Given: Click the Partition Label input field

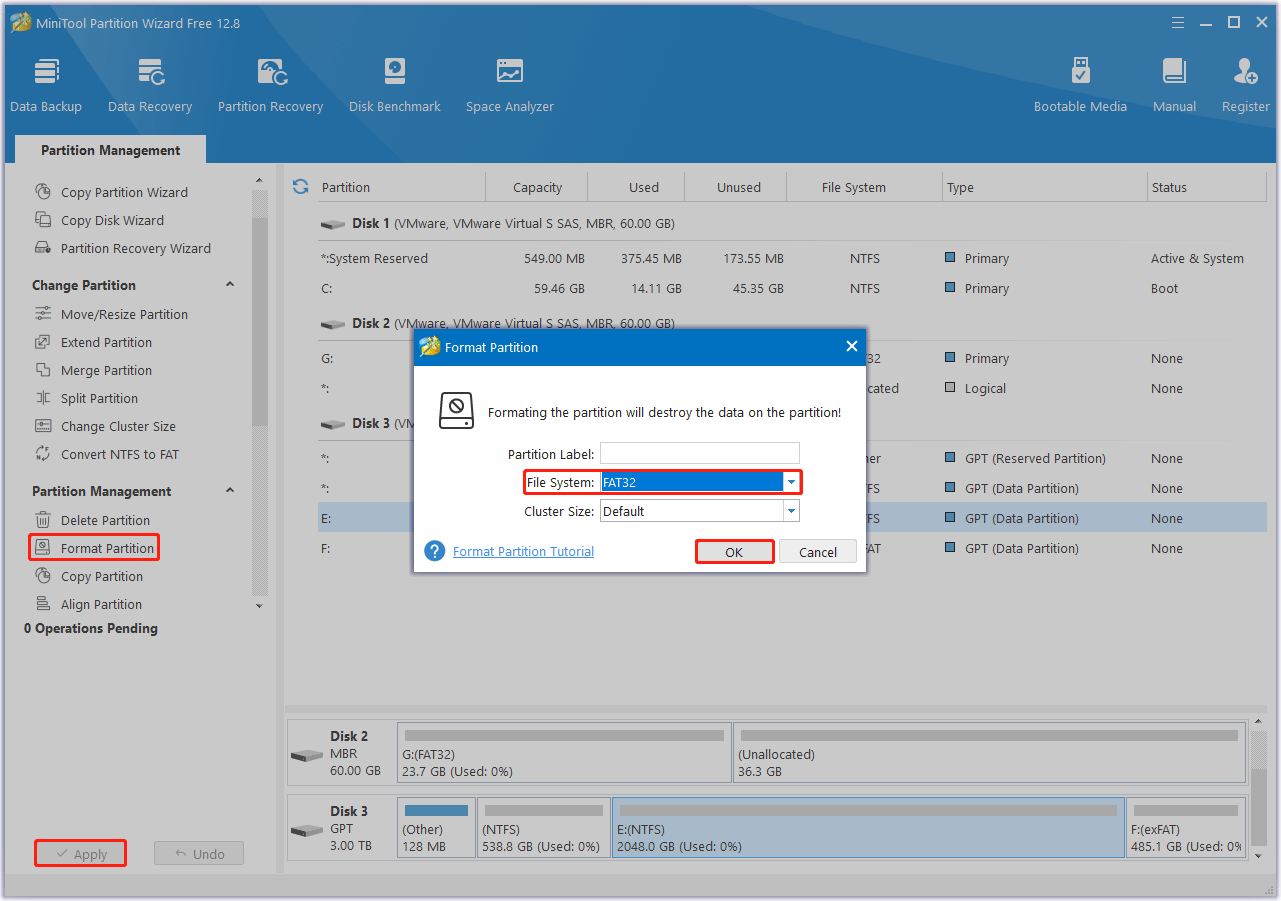Looking at the screenshot, I should pyautogui.click(x=700, y=454).
